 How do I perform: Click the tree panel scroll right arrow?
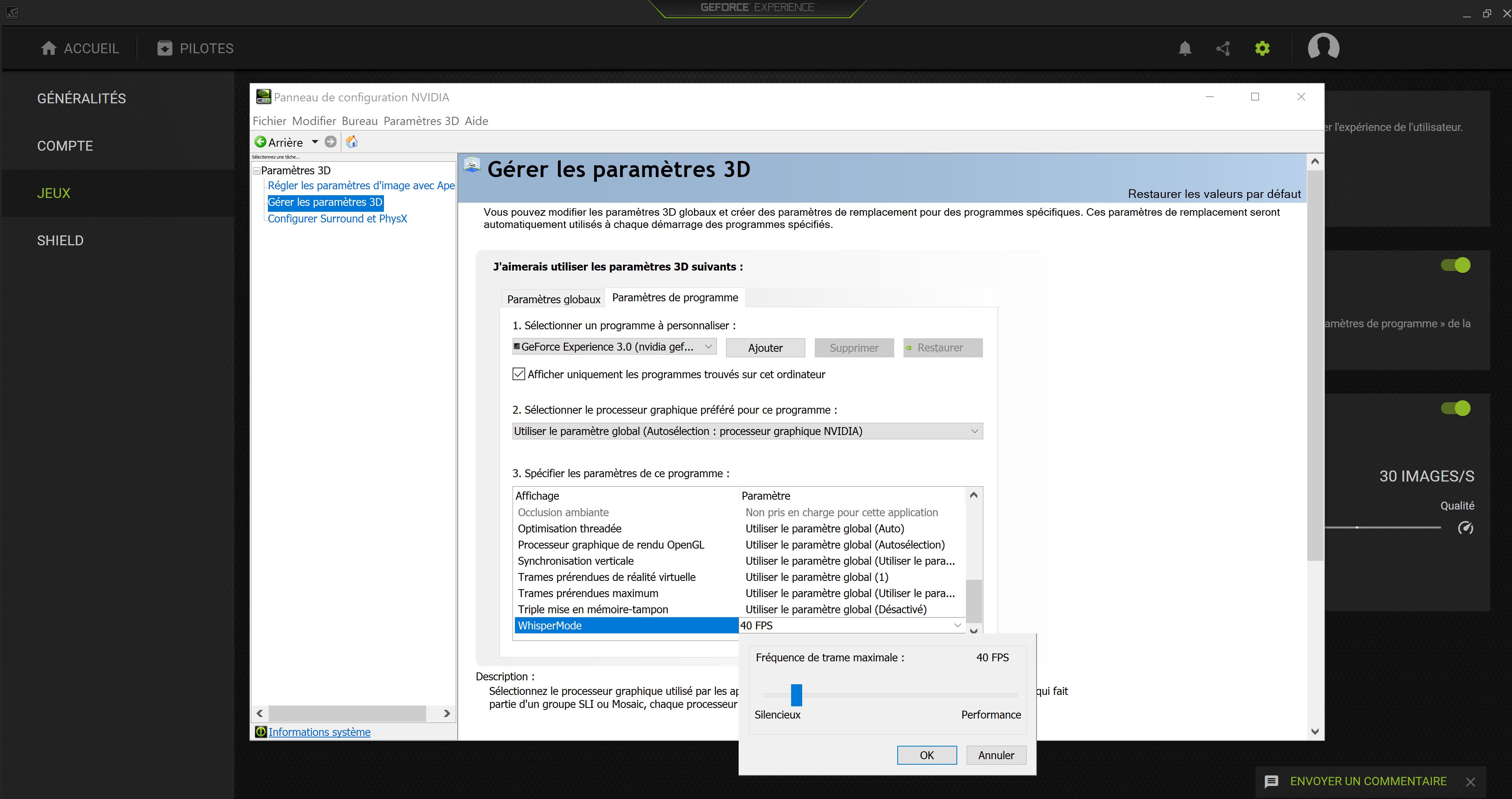click(x=447, y=713)
